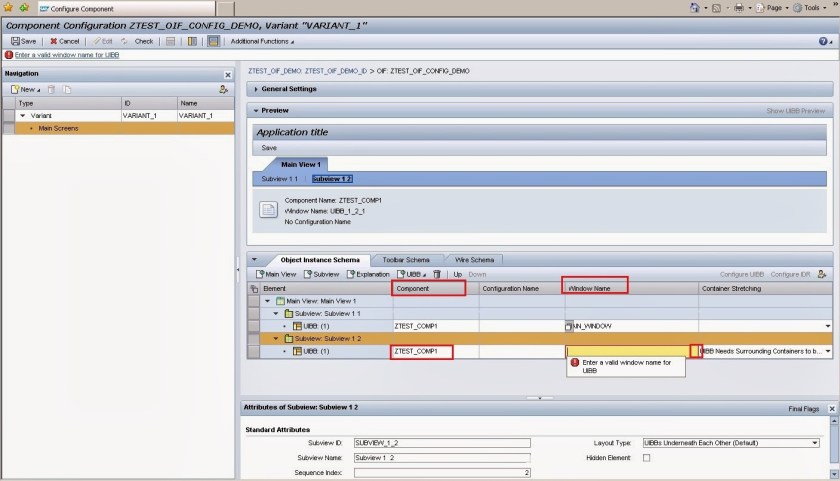Delete element using schema trash icon
The height and width of the screenshot is (481, 840).
(437, 273)
